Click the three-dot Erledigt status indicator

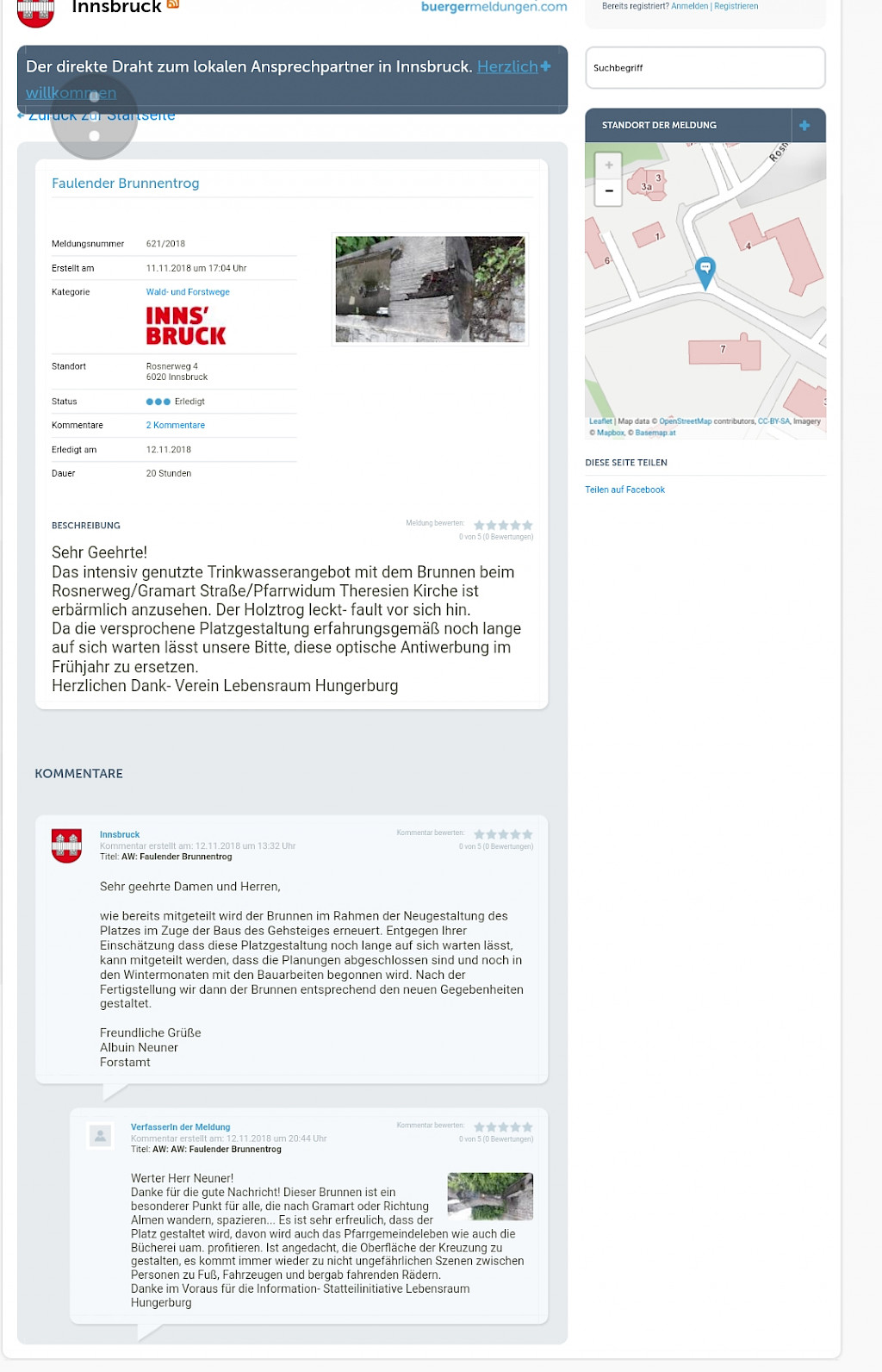coord(158,402)
